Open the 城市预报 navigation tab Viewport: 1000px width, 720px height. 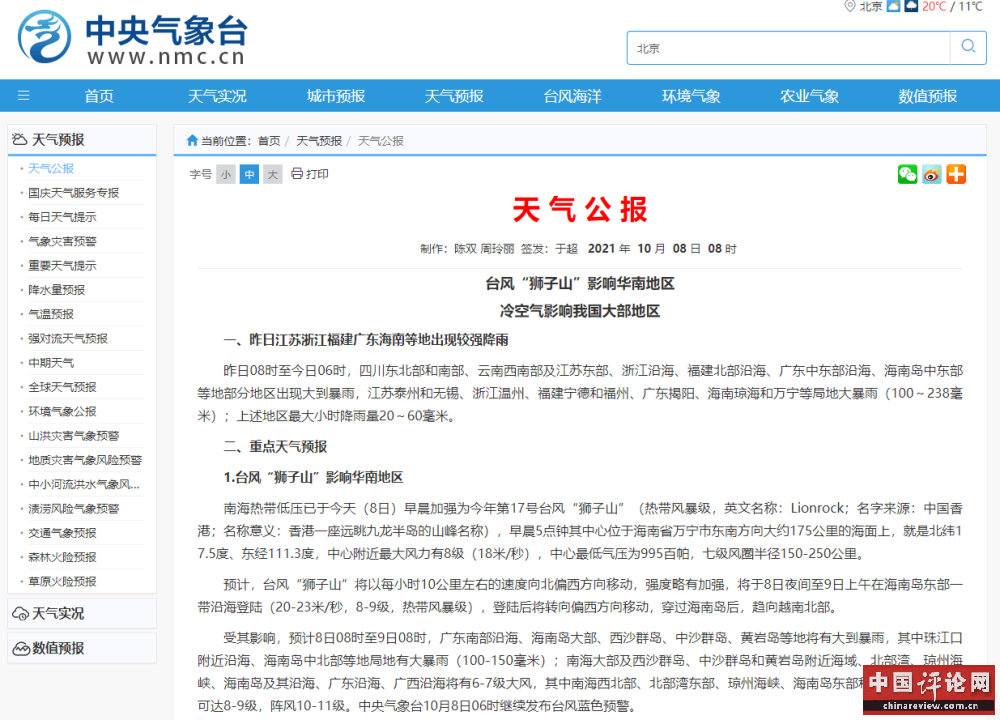coord(335,96)
